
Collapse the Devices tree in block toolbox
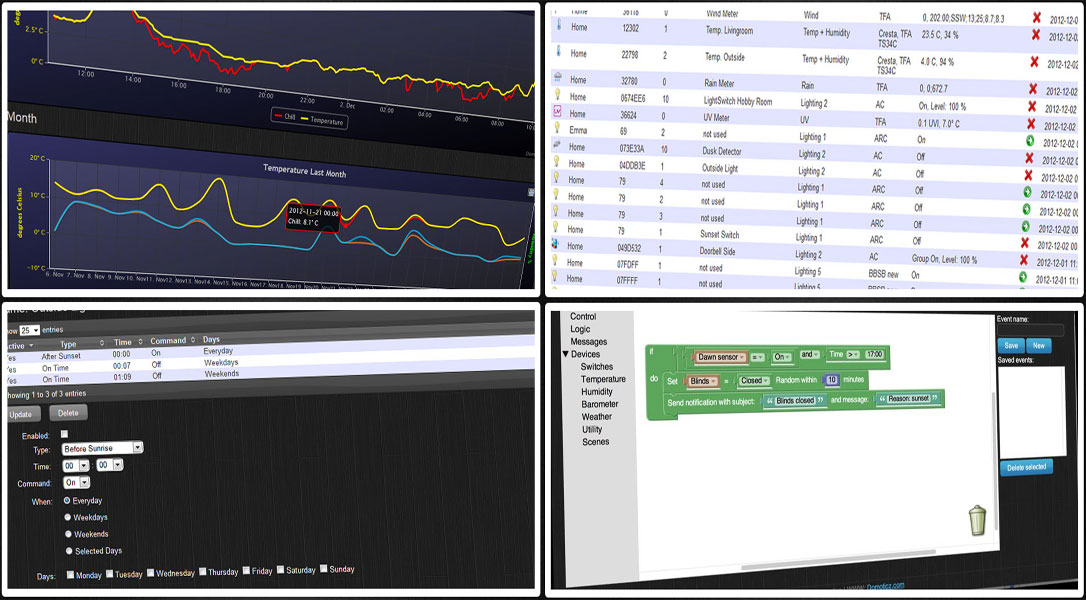click(x=566, y=354)
